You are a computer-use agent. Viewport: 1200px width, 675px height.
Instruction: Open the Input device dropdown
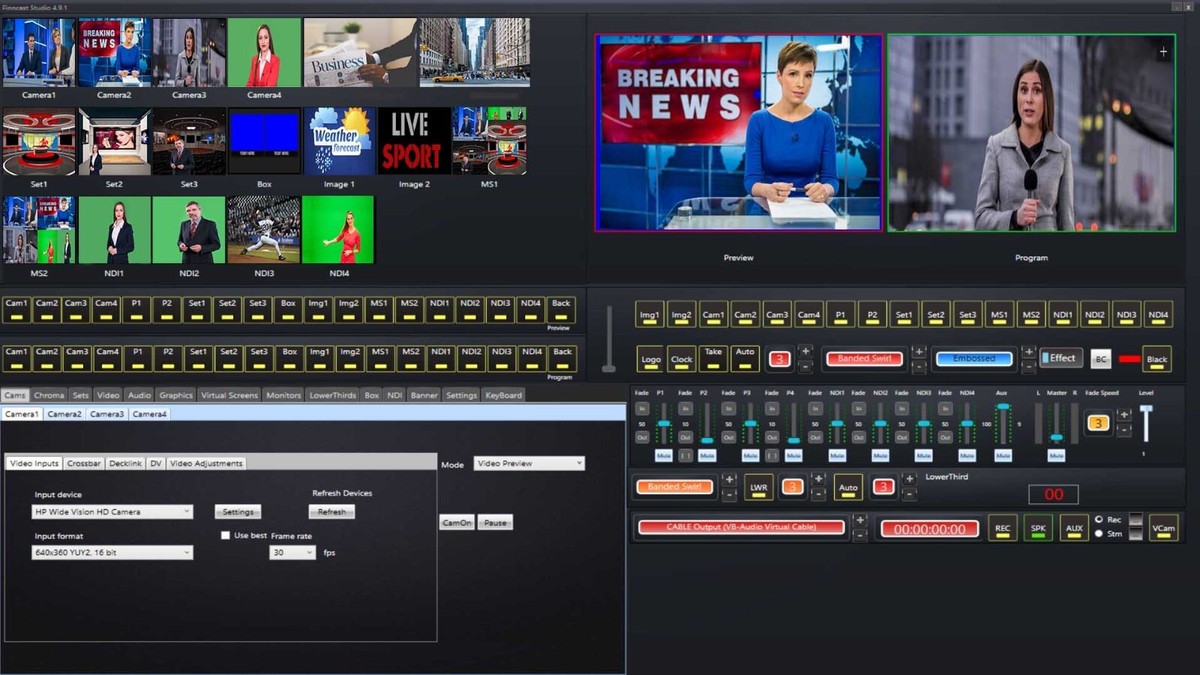click(x=112, y=512)
